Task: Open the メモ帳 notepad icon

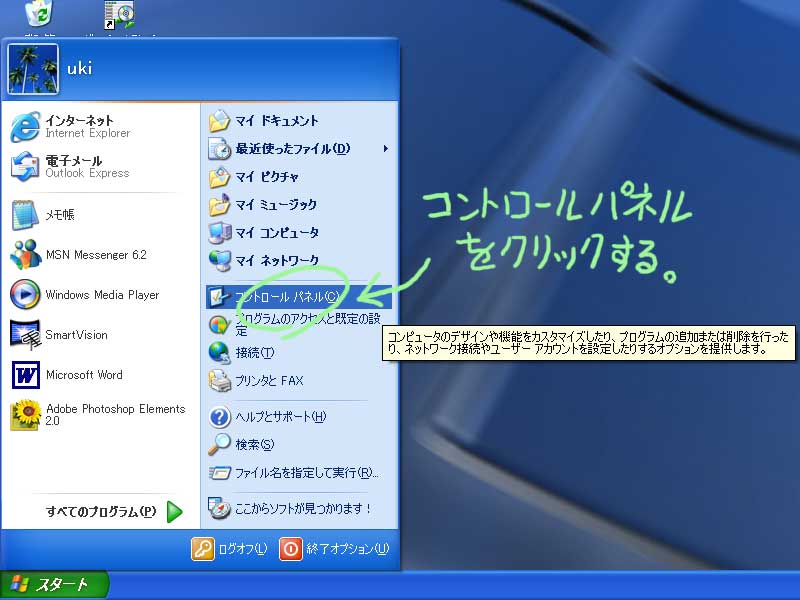Action: 26,215
